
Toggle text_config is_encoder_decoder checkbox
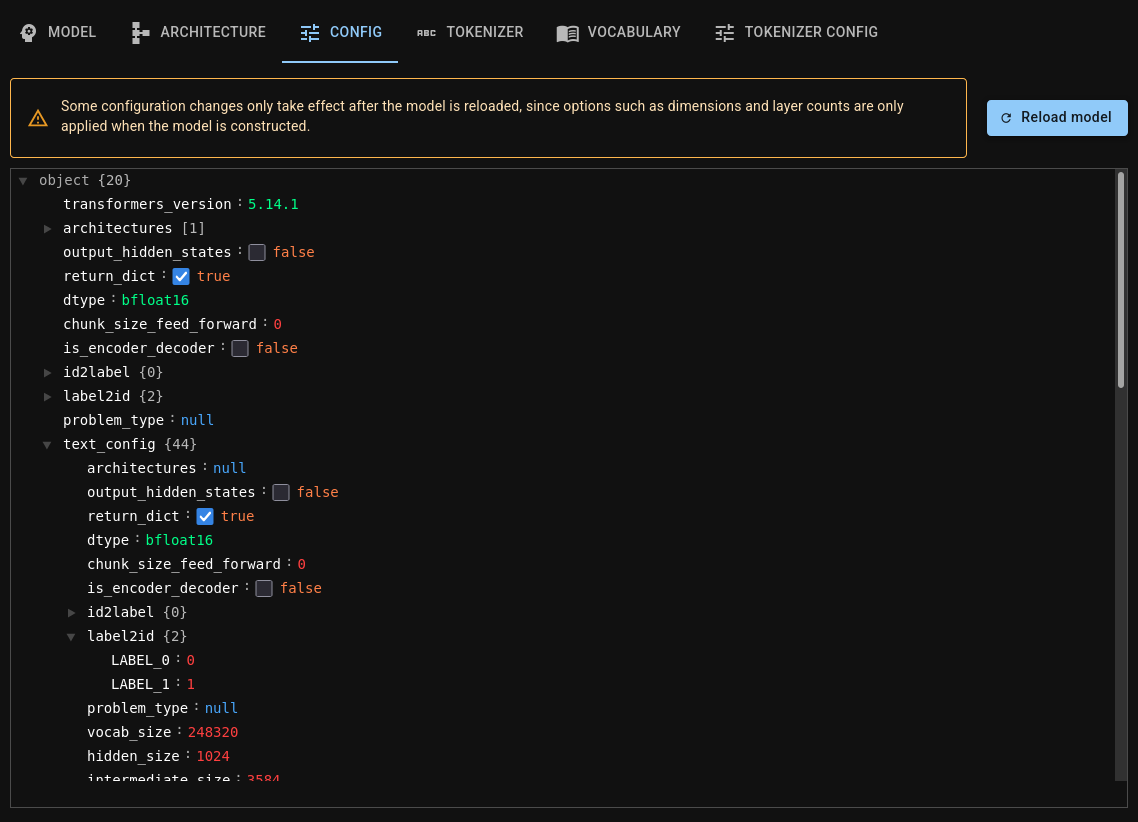pos(264,588)
